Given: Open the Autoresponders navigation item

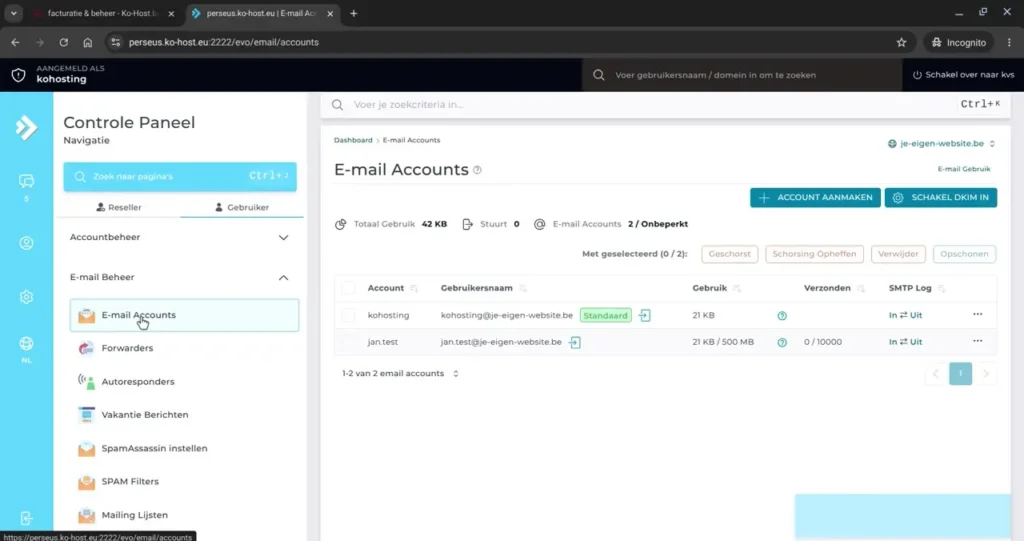Looking at the screenshot, I should (x=184, y=382).
